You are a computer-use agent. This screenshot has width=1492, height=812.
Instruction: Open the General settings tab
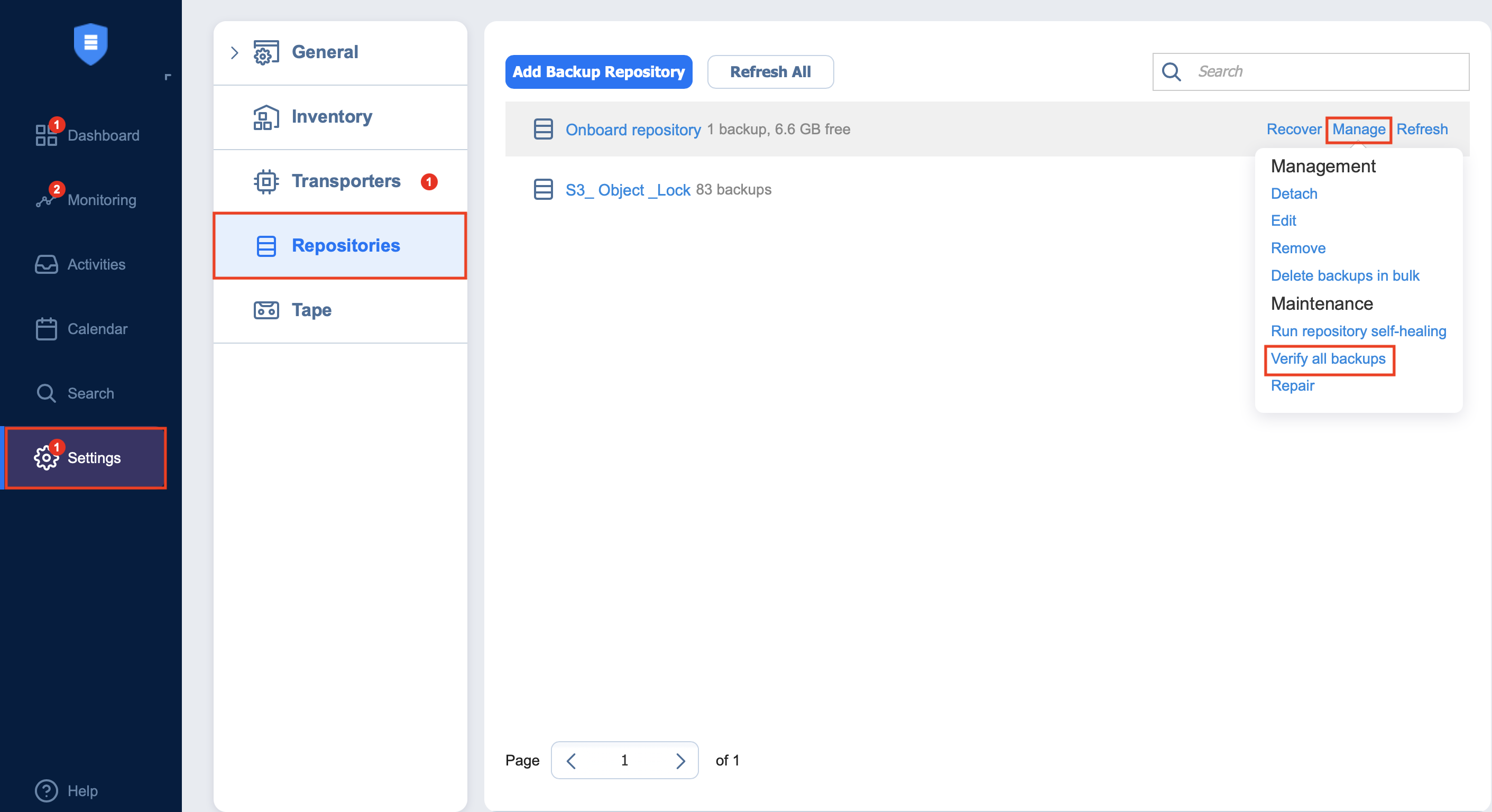click(340, 53)
